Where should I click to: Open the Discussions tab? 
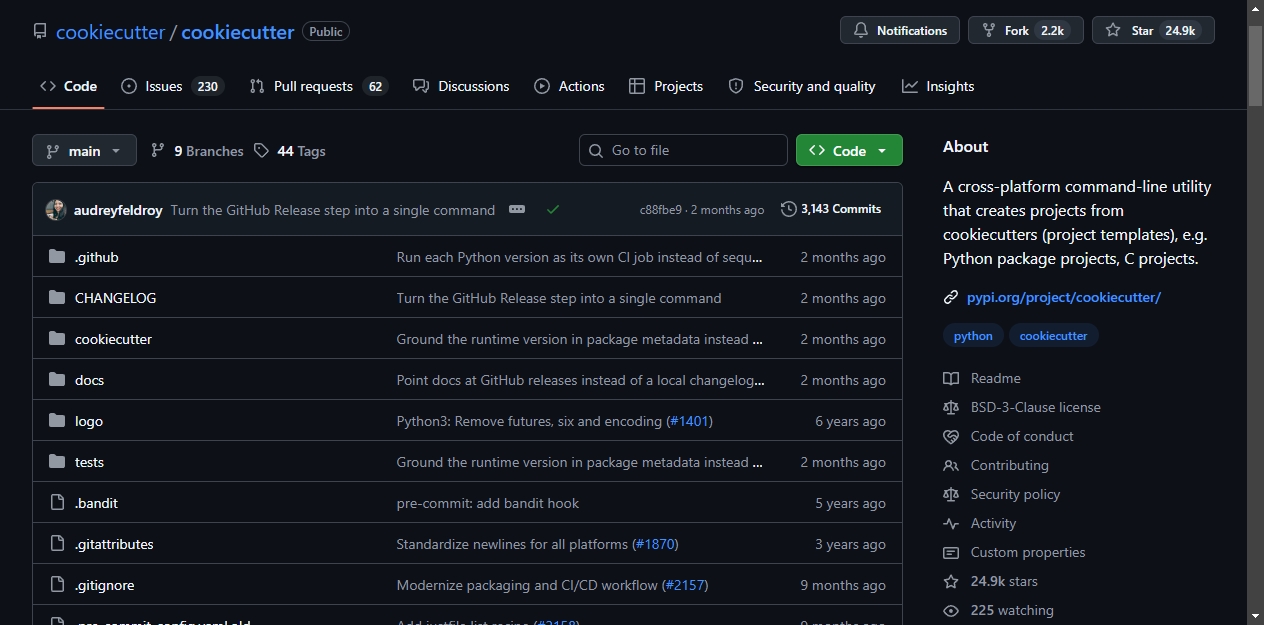(x=461, y=86)
